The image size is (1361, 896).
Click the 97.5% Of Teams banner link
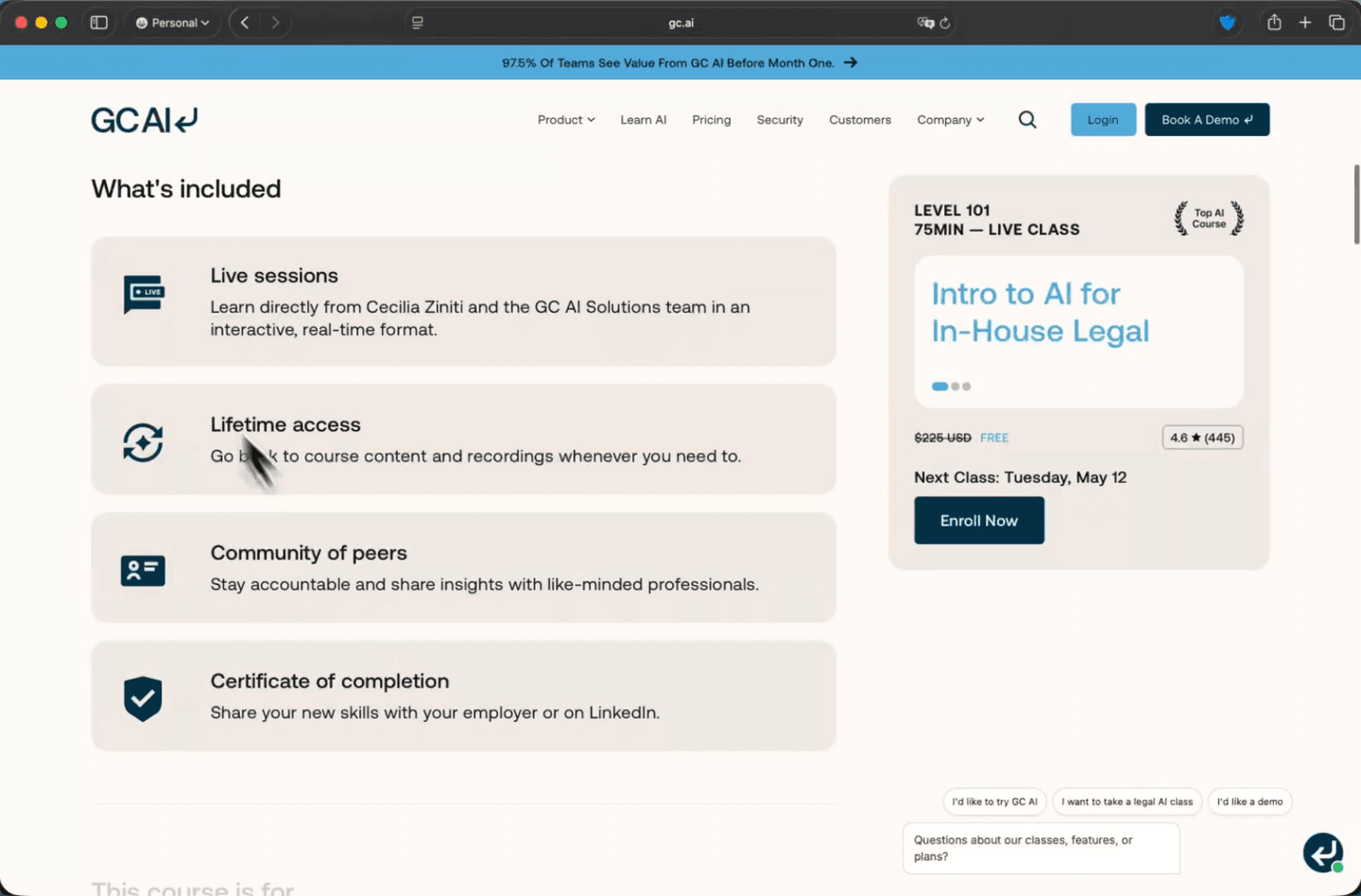[680, 62]
